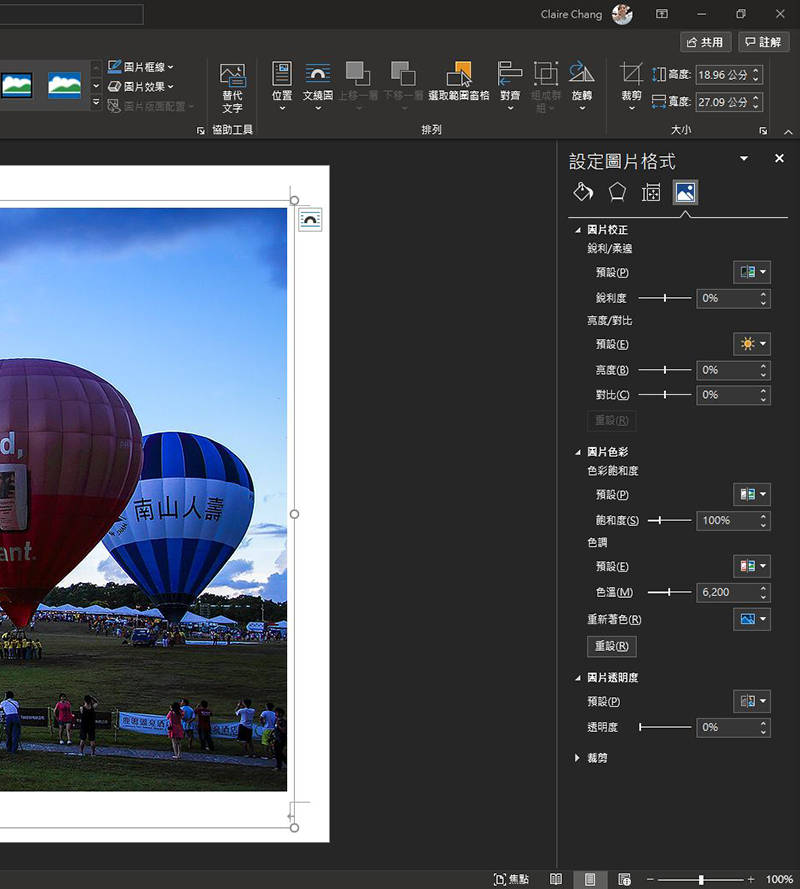Image resolution: width=800 pixels, height=889 pixels.
Task: Click the Color Temperature (色溫) value field
Action: pos(726,592)
